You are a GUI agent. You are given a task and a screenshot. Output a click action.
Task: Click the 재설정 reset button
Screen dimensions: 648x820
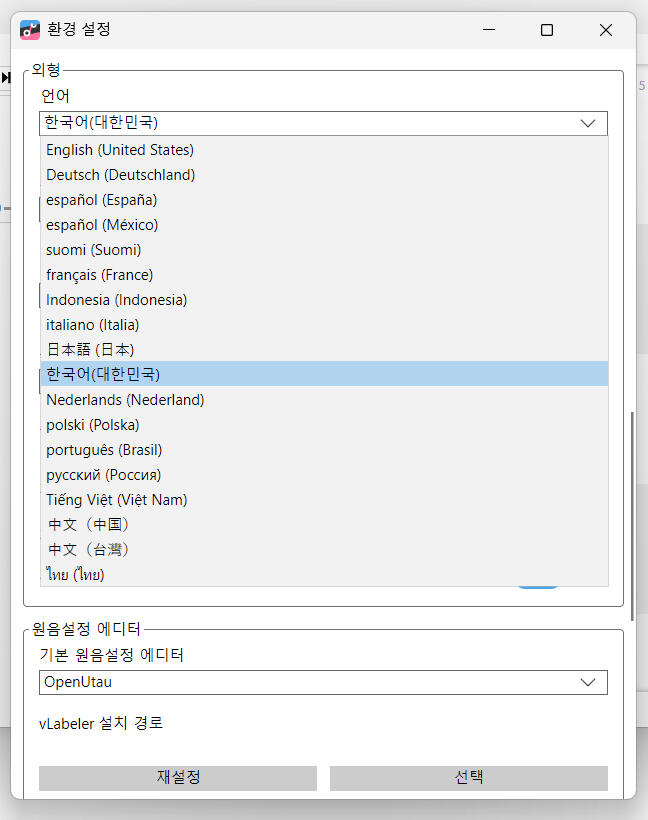pyautogui.click(x=178, y=778)
